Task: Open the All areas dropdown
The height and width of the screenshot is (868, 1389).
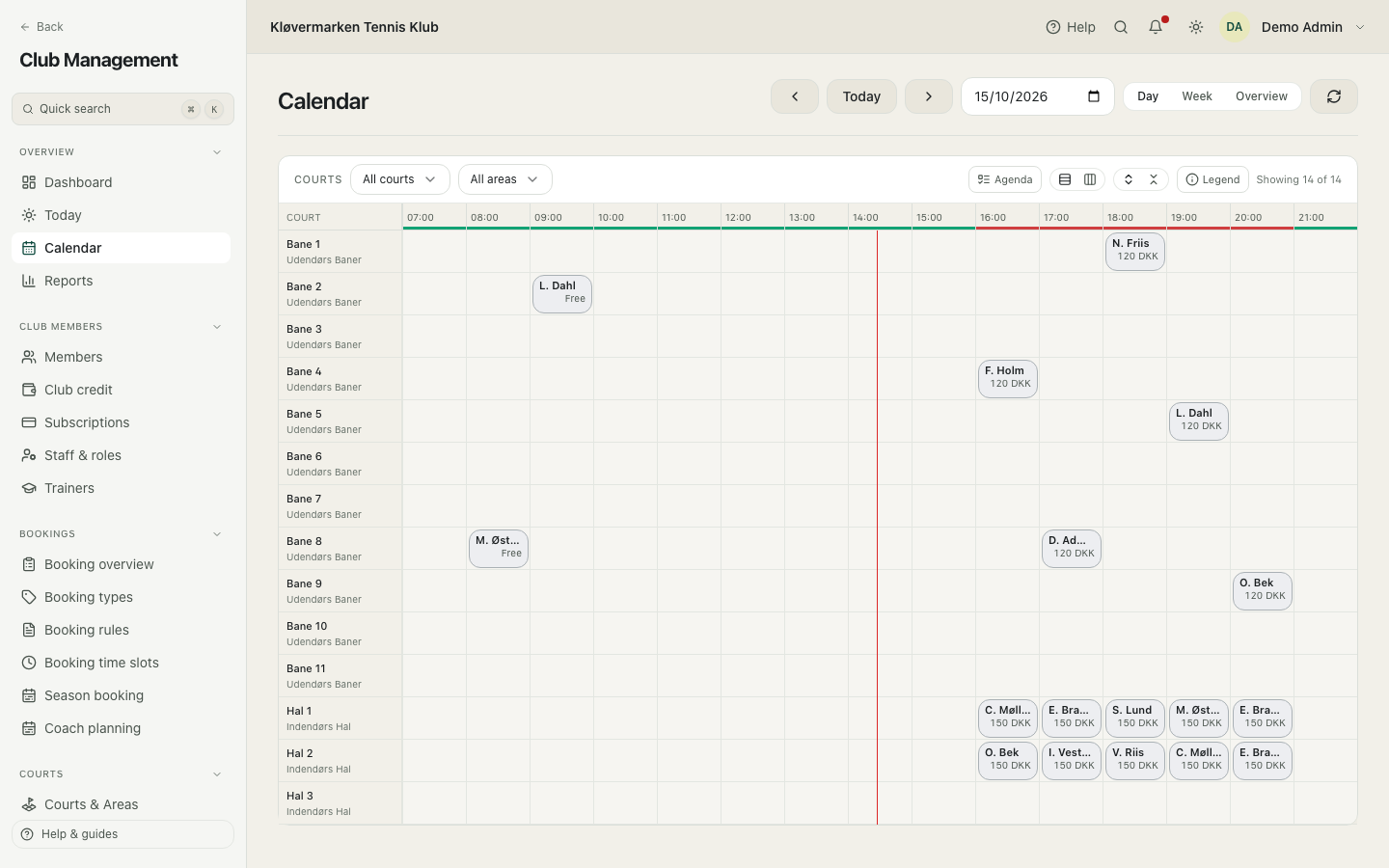Action: (504, 179)
